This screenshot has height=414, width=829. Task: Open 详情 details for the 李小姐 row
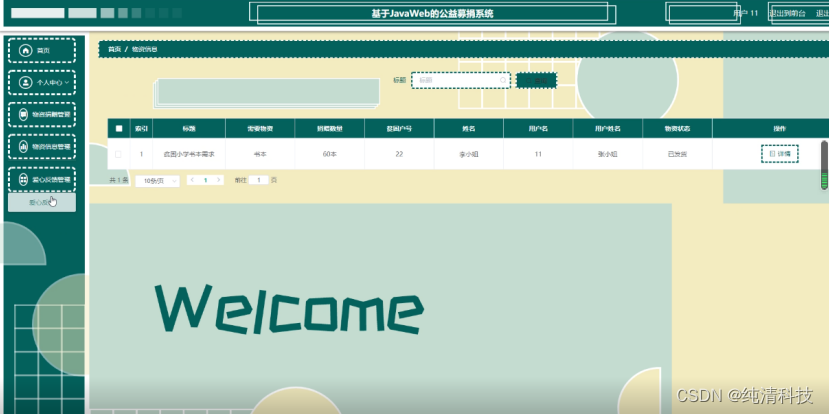coord(780,154)
